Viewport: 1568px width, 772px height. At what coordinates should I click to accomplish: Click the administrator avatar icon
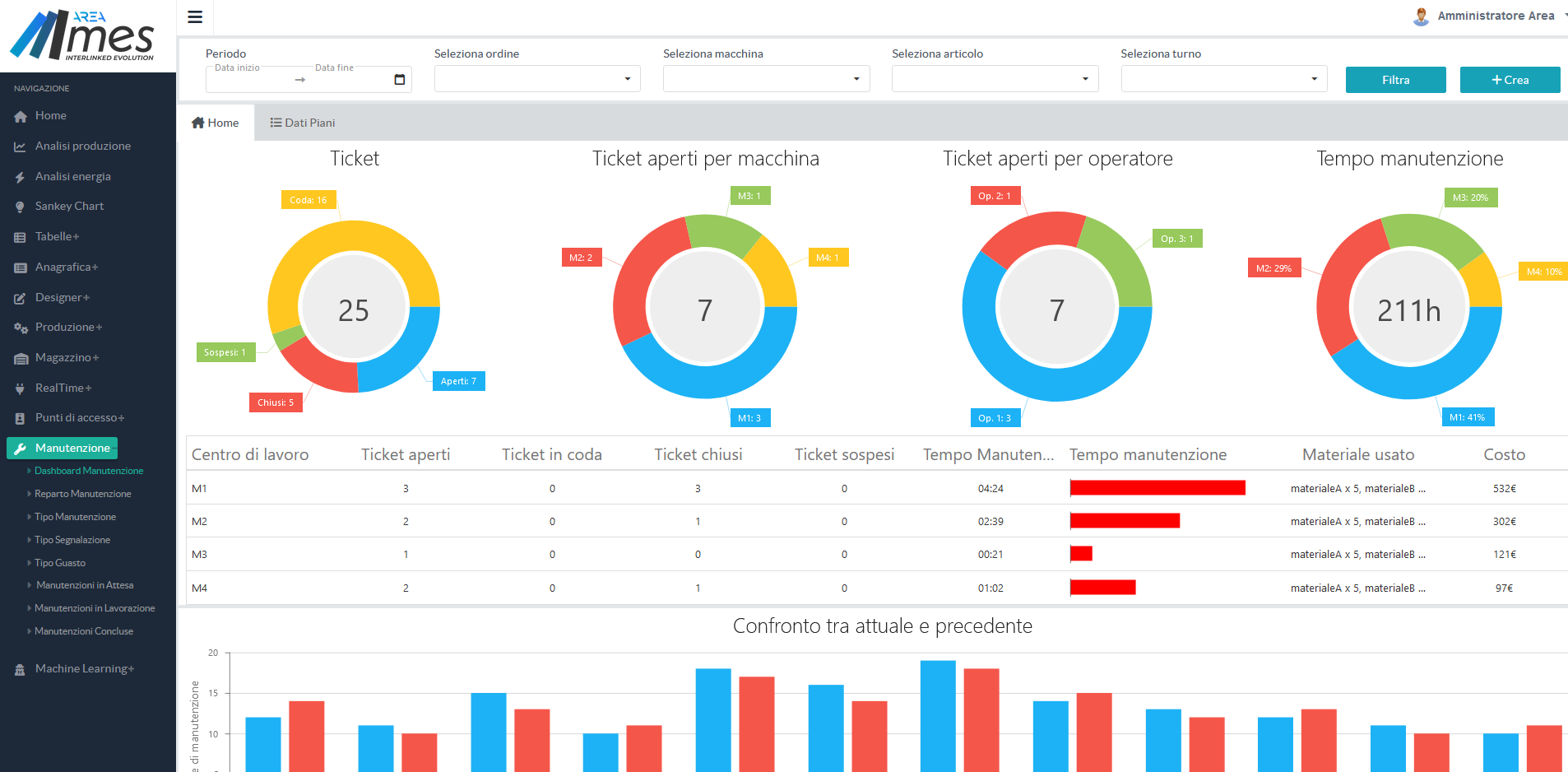[x=1421, y=16]
